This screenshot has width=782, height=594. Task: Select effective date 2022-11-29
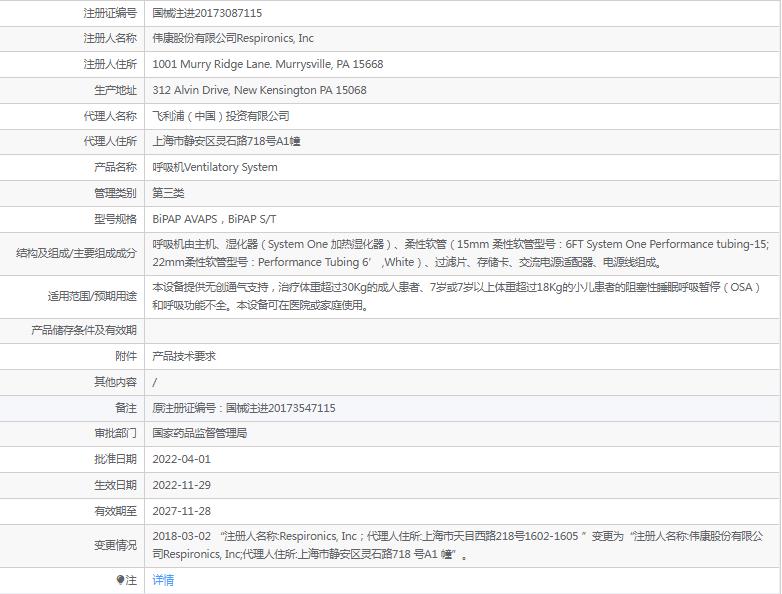[x=182, y=485]
